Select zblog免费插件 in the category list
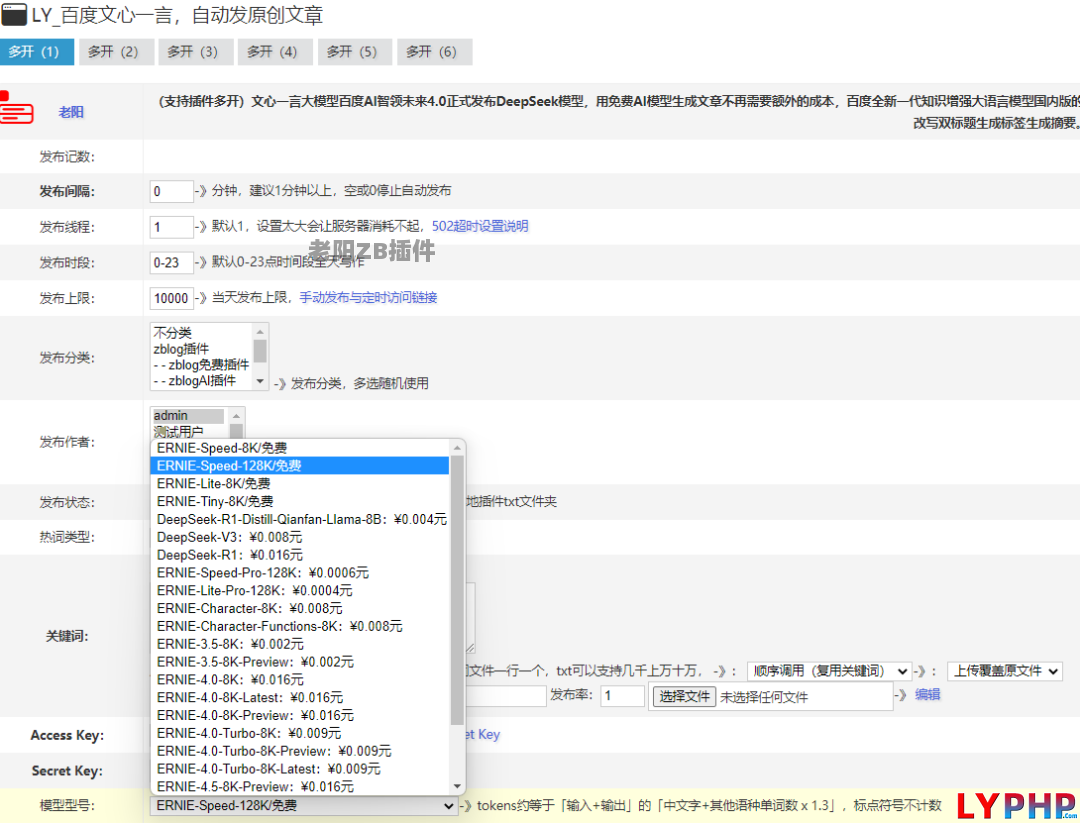 [x=201, y=364]
